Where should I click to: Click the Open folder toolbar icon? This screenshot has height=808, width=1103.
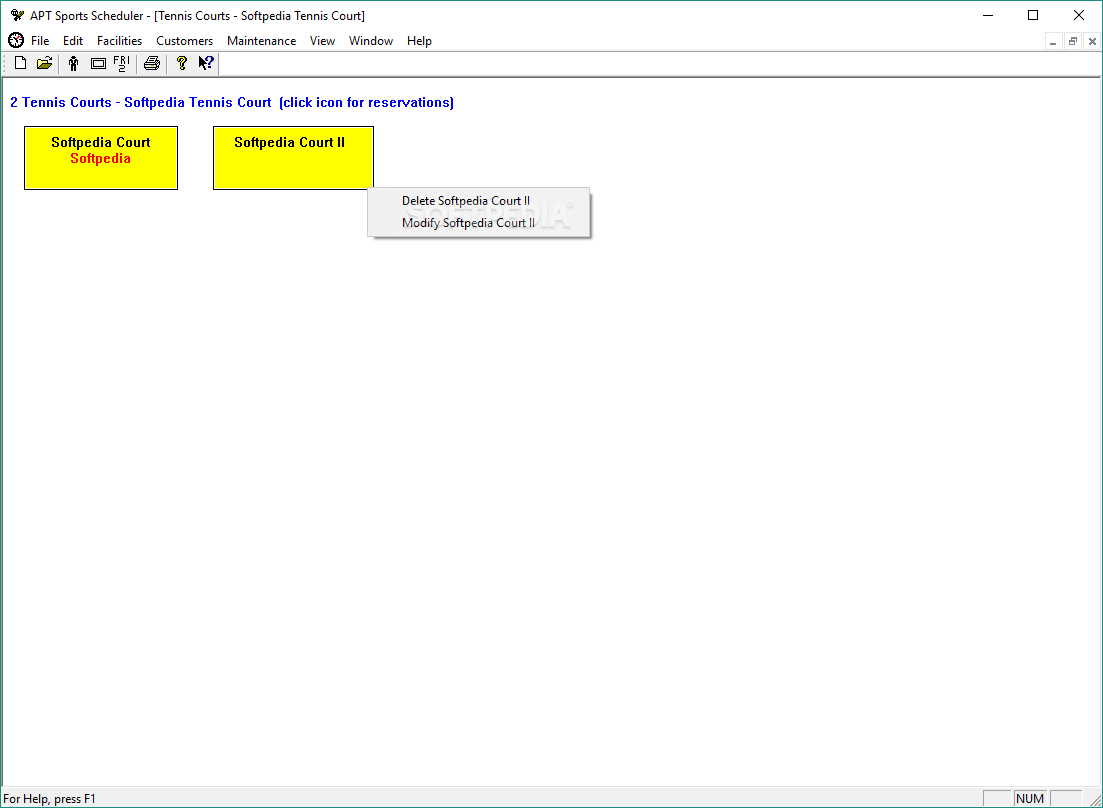(x=44, y=63)
